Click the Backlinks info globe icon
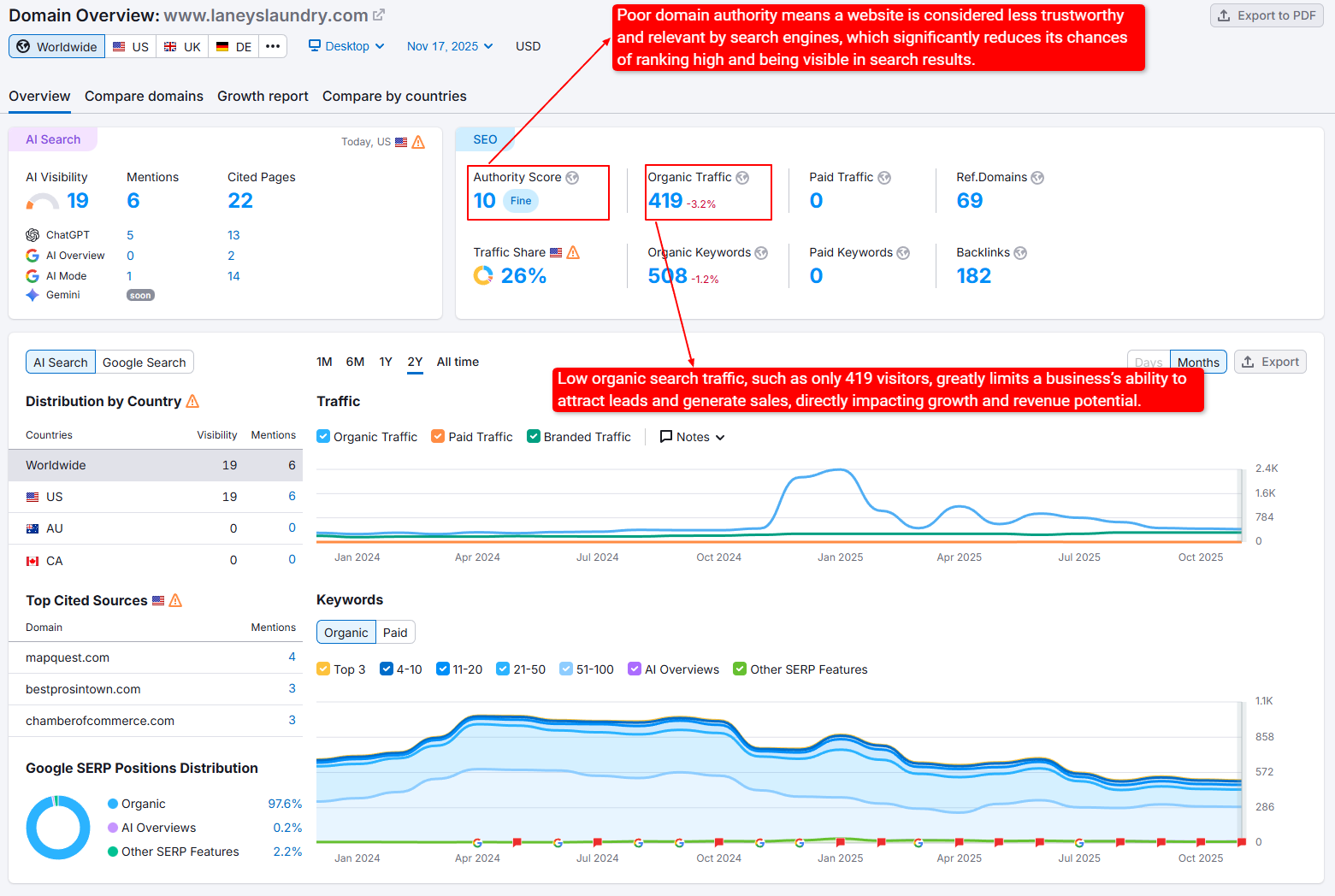 1020,253
